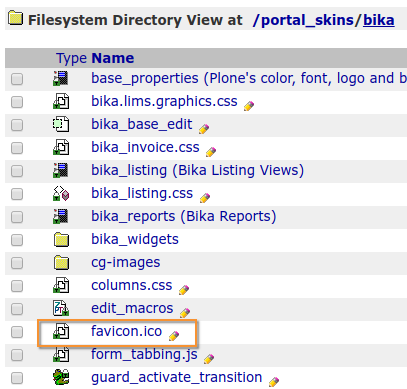
Task: Click the bika.lims.graphics.css file icon
Action: click(61, 101)
